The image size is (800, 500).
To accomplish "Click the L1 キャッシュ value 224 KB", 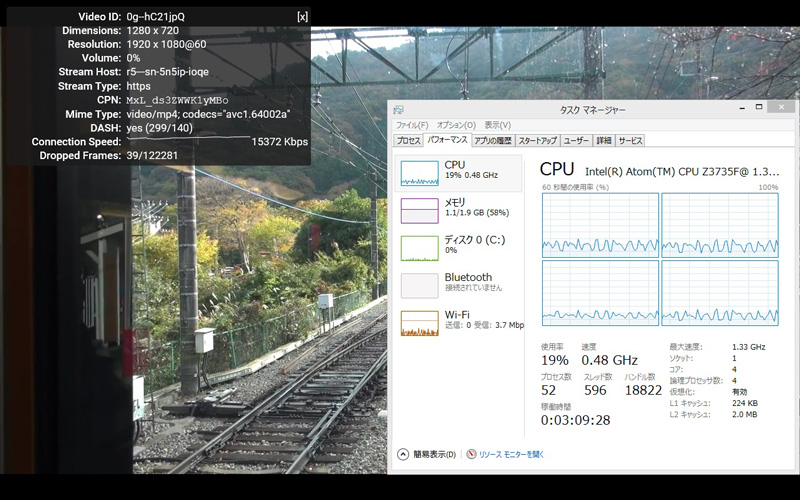I will point(744,403).
